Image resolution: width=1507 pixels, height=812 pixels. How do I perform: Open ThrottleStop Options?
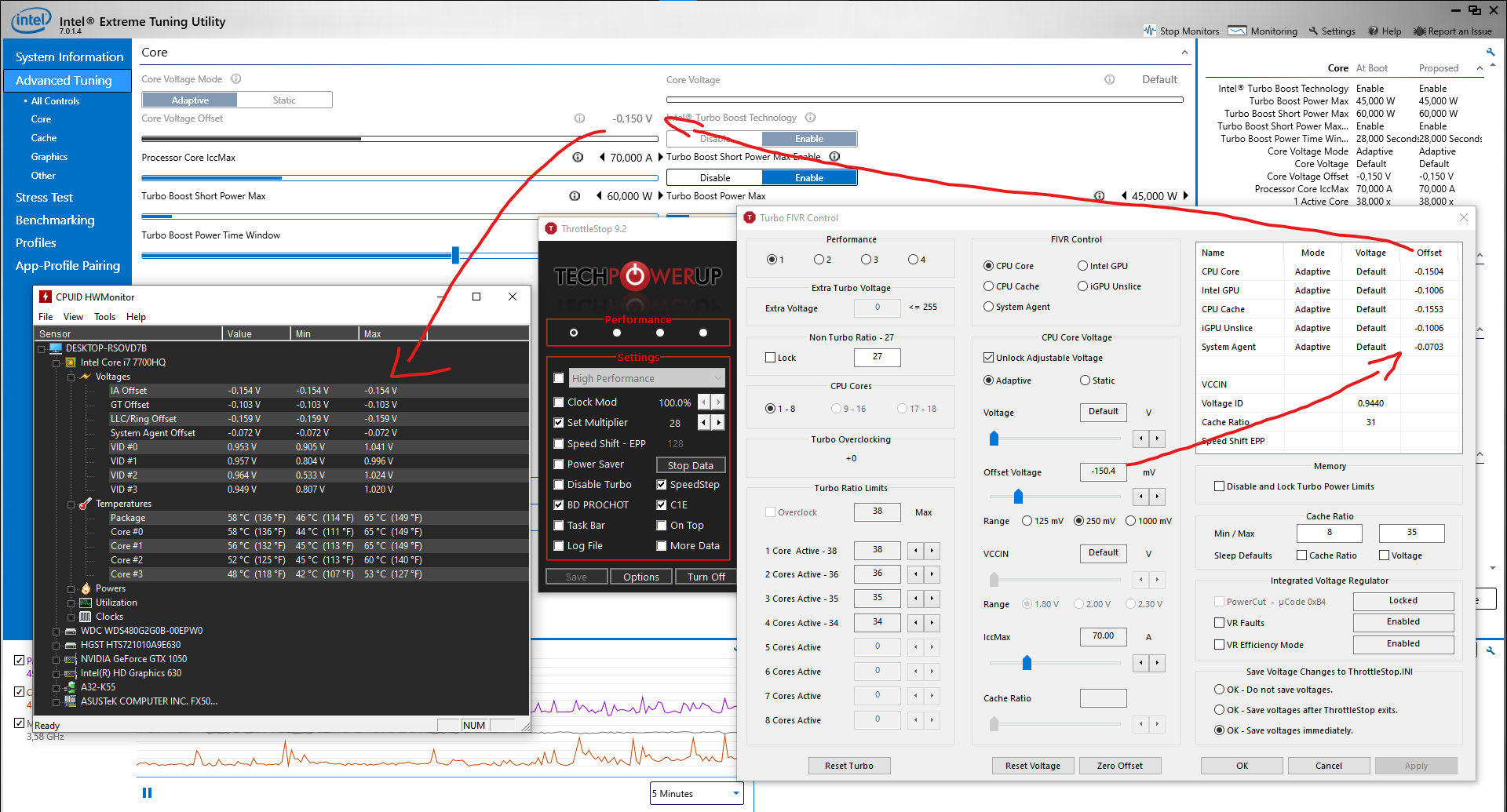[641, 577]
